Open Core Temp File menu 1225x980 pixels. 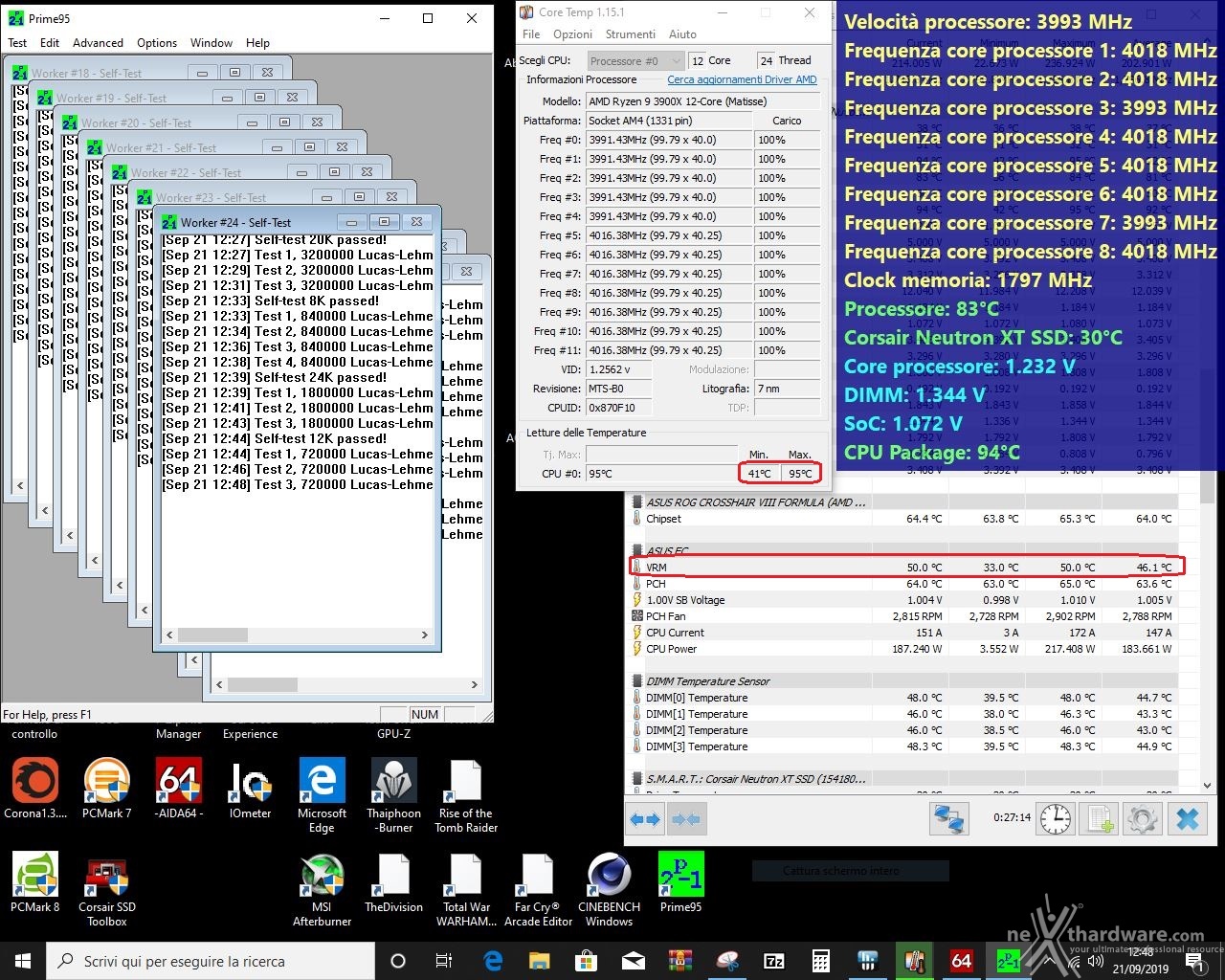(531, 33)
